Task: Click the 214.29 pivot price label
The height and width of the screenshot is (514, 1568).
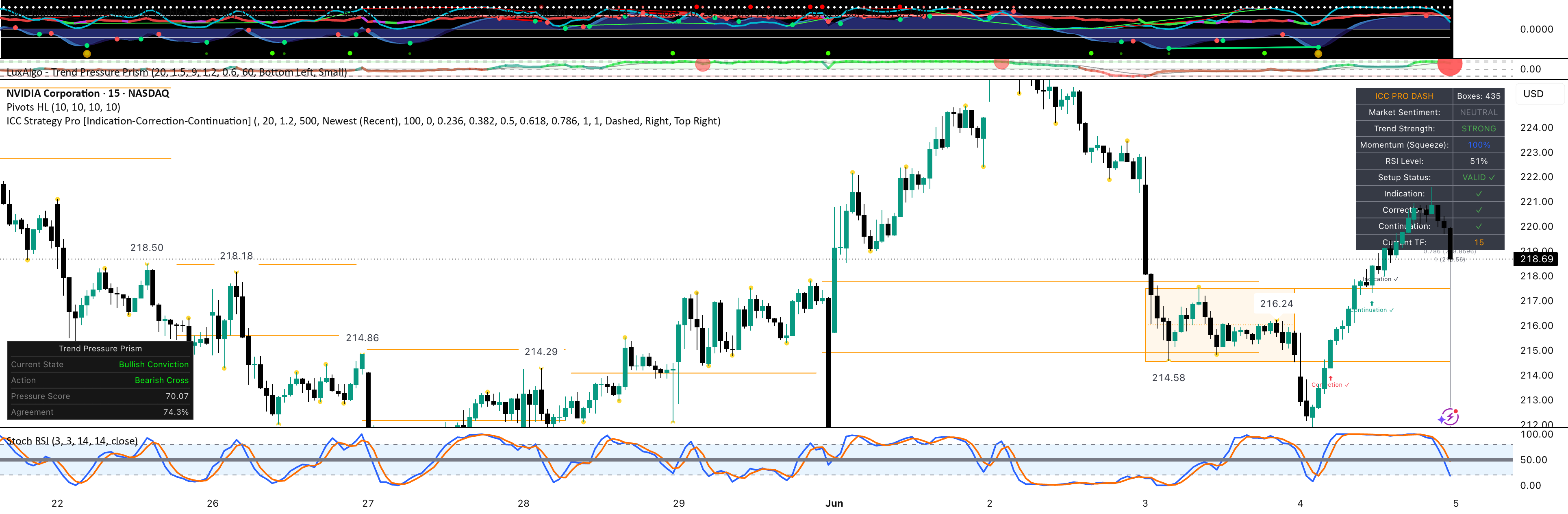Action: (x=541, y=351)
